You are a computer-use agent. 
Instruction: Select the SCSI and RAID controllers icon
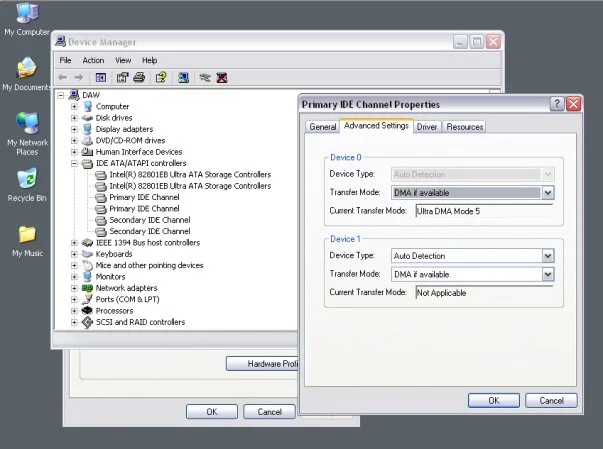coord(87,322)
